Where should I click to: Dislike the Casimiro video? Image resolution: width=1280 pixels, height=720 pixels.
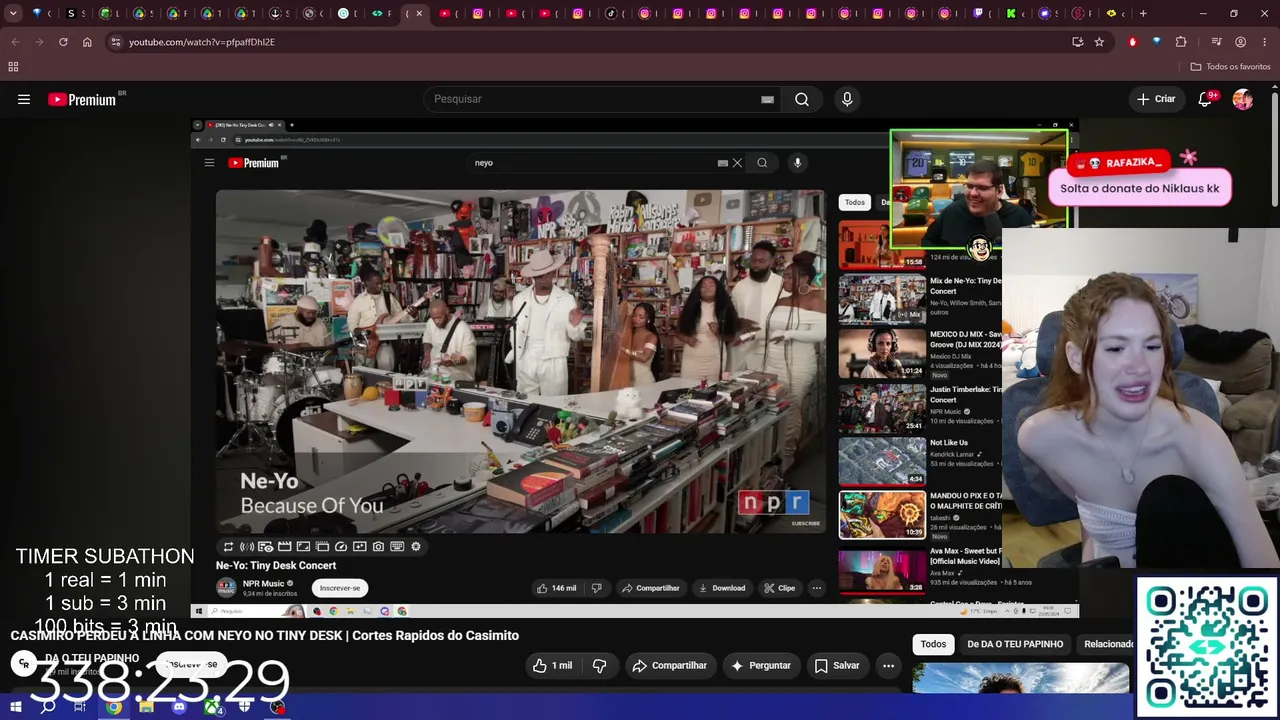pos(600,665)
